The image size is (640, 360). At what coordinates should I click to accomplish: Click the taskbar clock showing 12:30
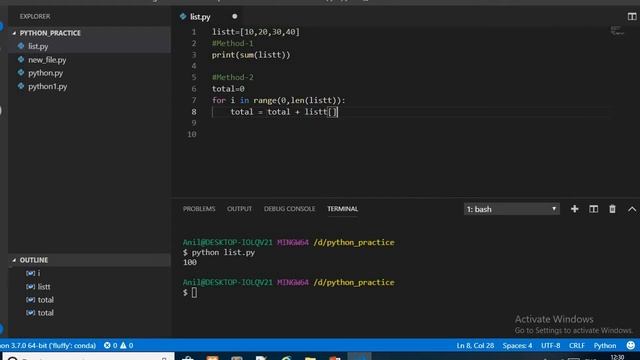point(617,357)
